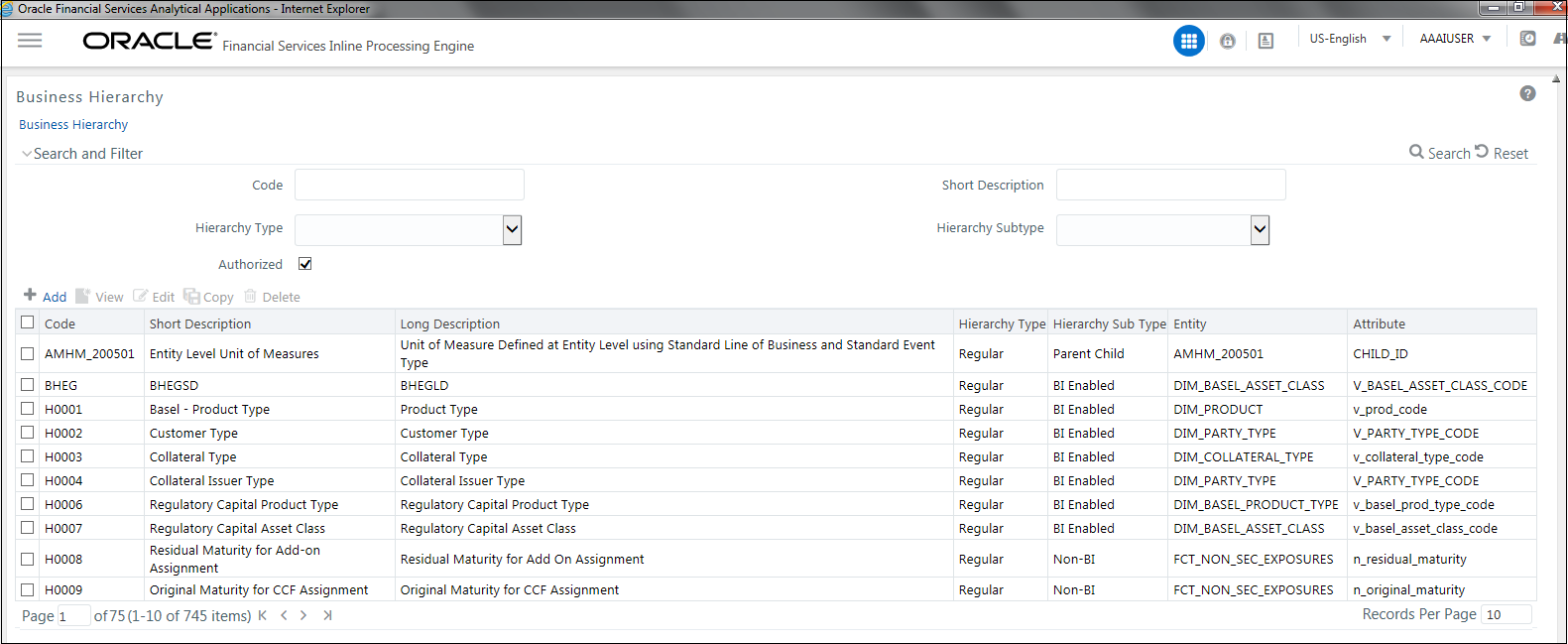Go to first page of results
Screen dimensions: 1568x644
click(x=262, y=615)
